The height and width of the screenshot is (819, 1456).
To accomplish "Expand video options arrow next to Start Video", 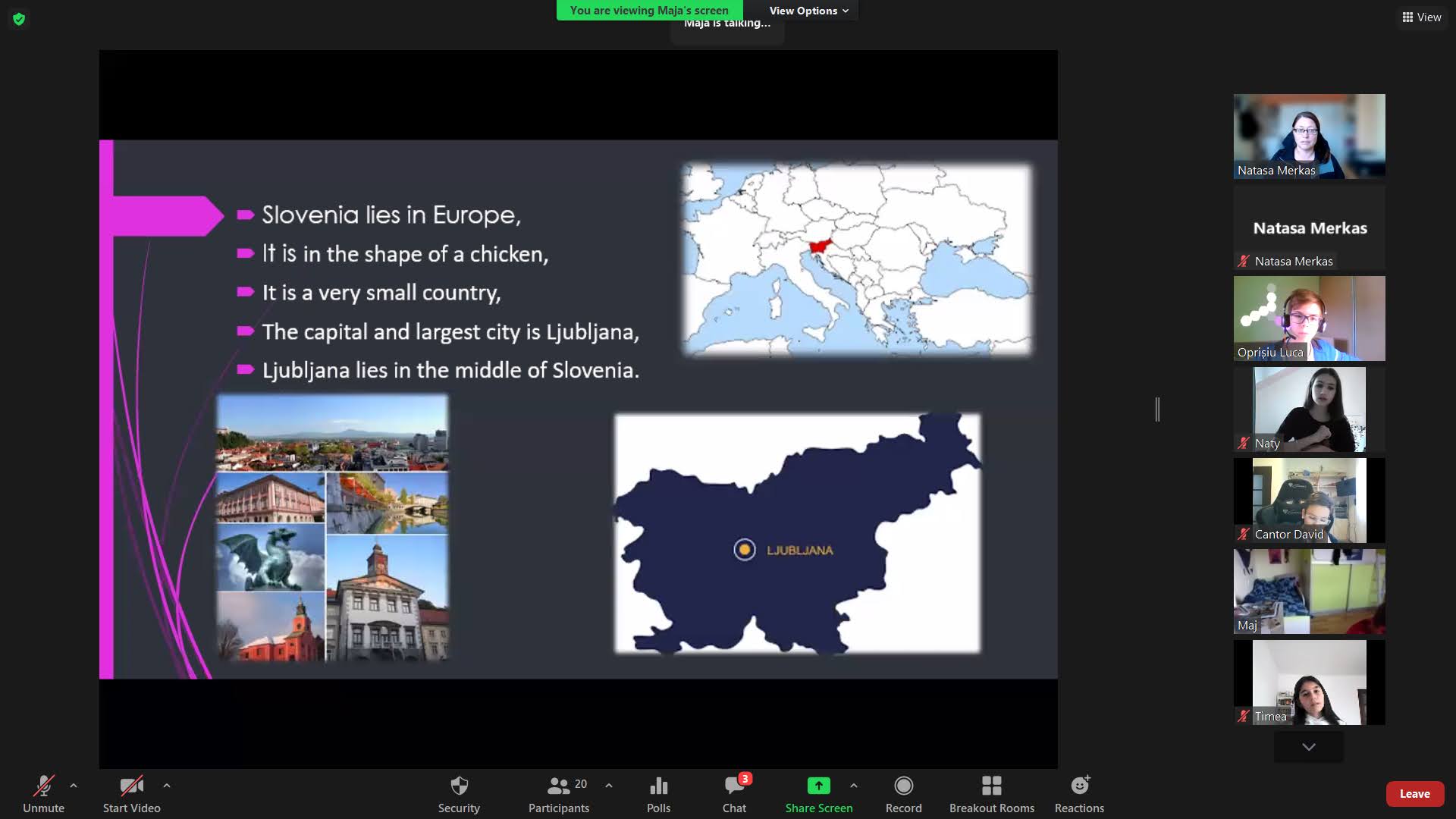I will tap(167, 786).
